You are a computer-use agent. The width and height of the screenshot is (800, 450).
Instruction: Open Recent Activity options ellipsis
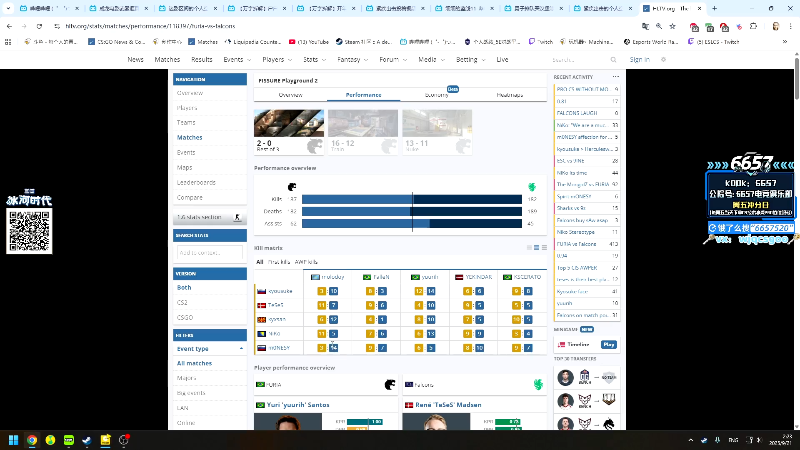point(616,77)
